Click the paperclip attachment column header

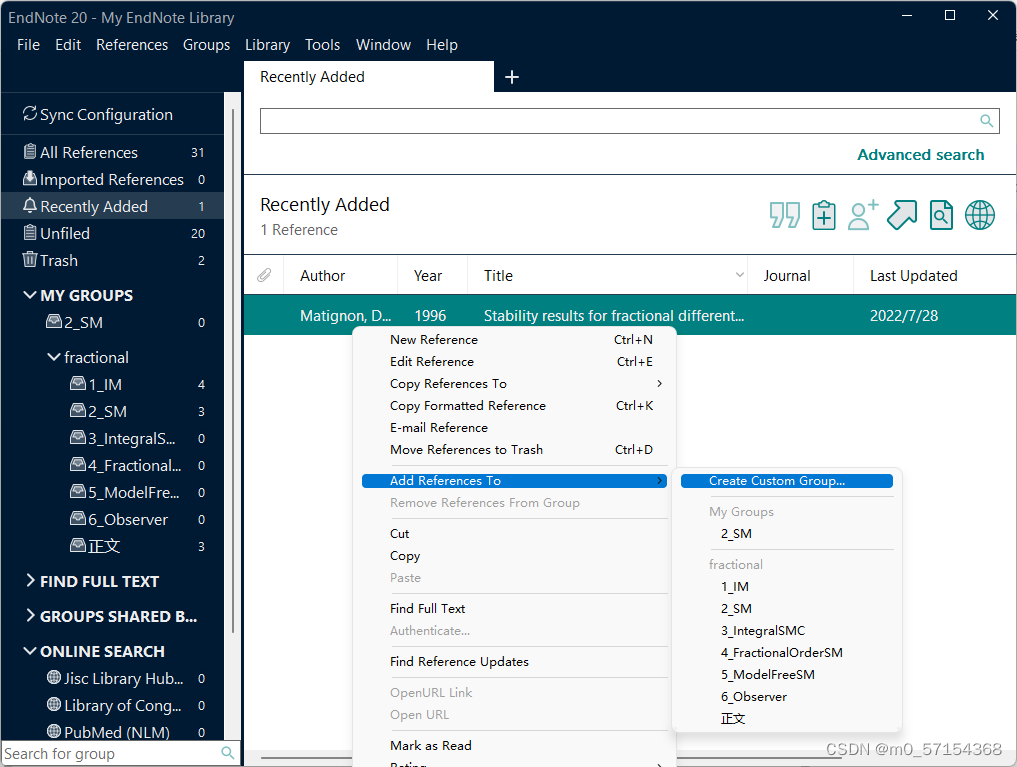pos(264,276)
